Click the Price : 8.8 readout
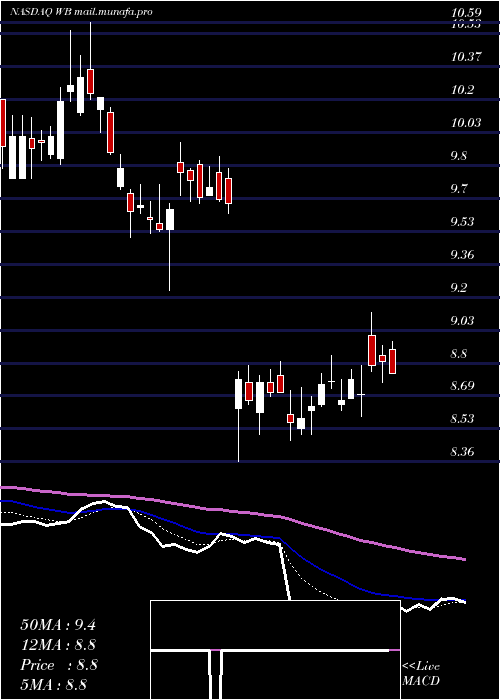This screenshot has width=500, height=700. 58,665
